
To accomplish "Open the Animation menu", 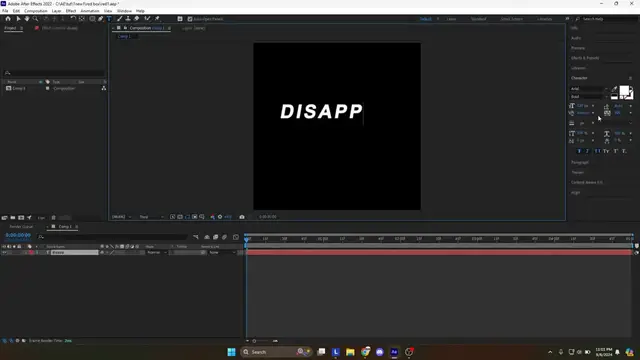I will coord(90,11).
